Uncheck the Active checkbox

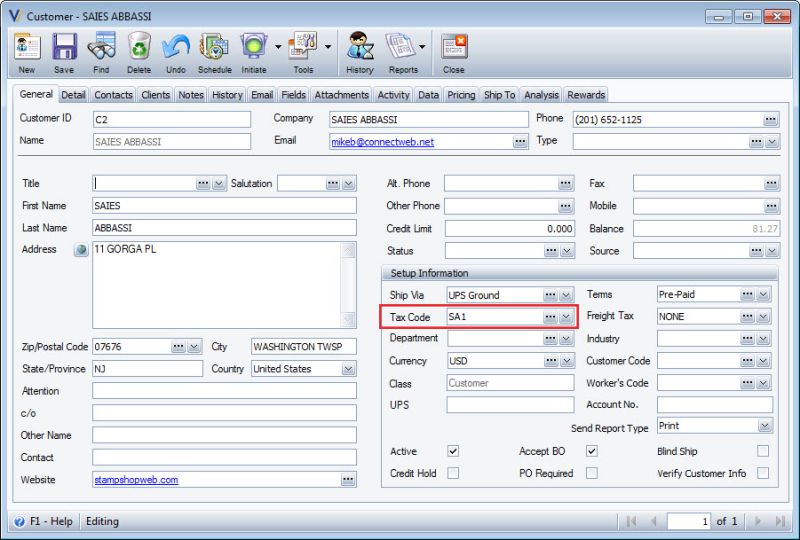coord(453,451)
